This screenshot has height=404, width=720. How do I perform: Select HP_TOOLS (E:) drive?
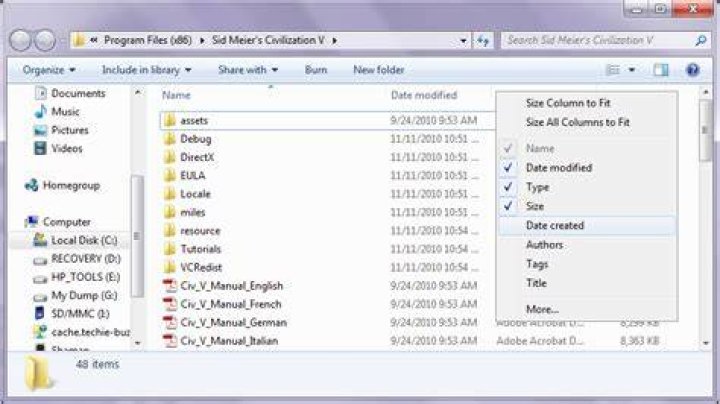tap(77, 277)
